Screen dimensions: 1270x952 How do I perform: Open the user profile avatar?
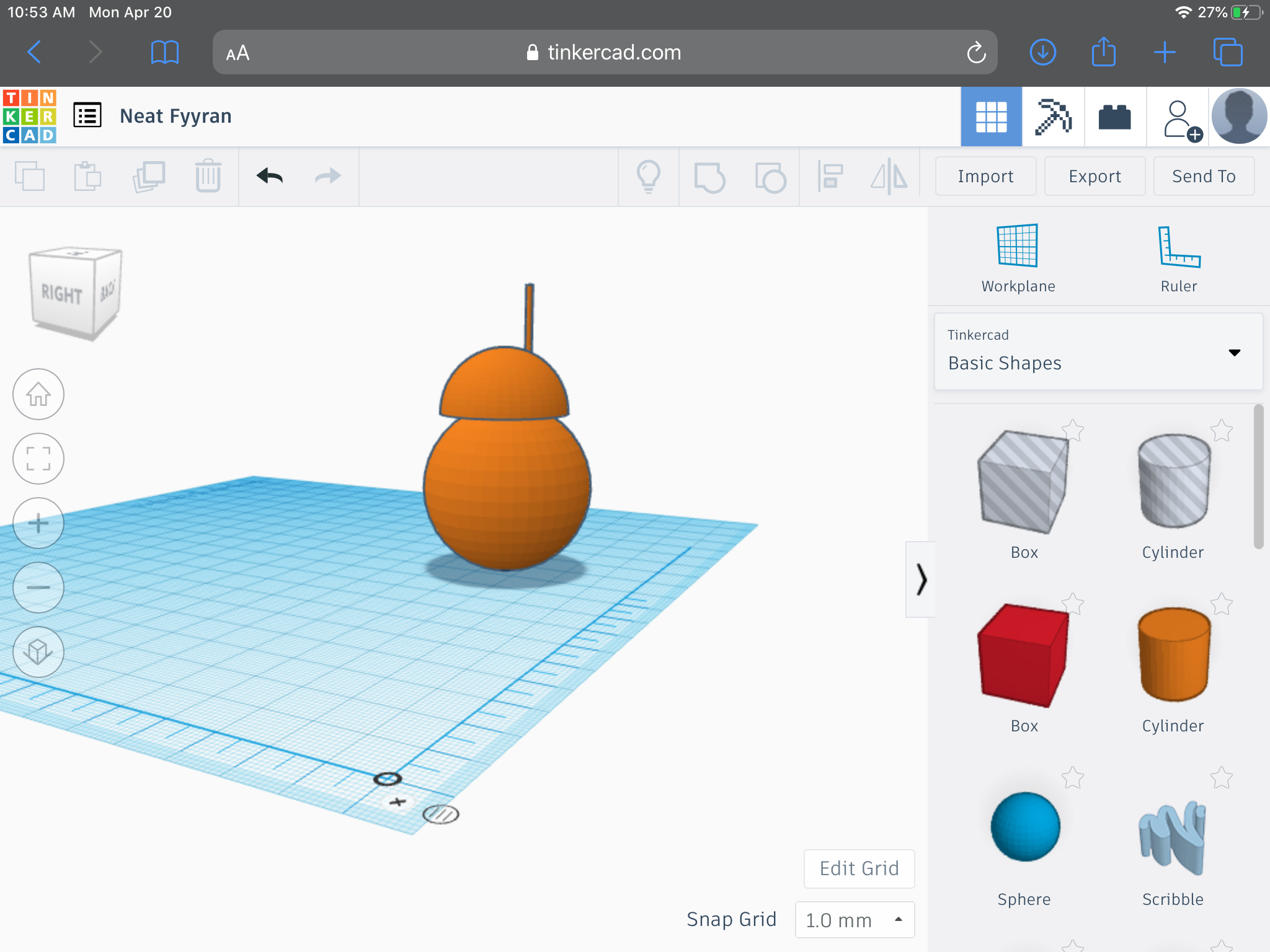(1239, 117)
